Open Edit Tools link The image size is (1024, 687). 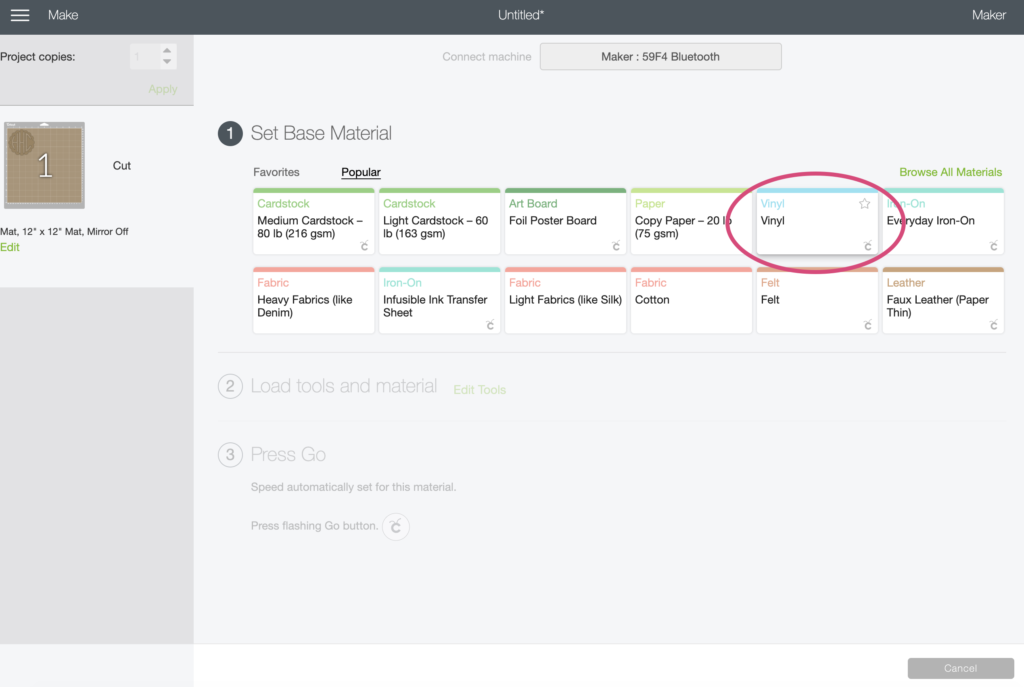tap(479, 390)
